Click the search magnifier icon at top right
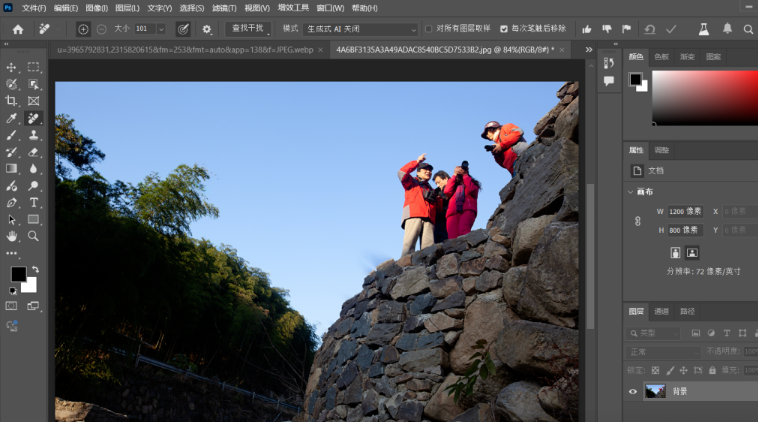758x422 pixels. pos(749,30)
